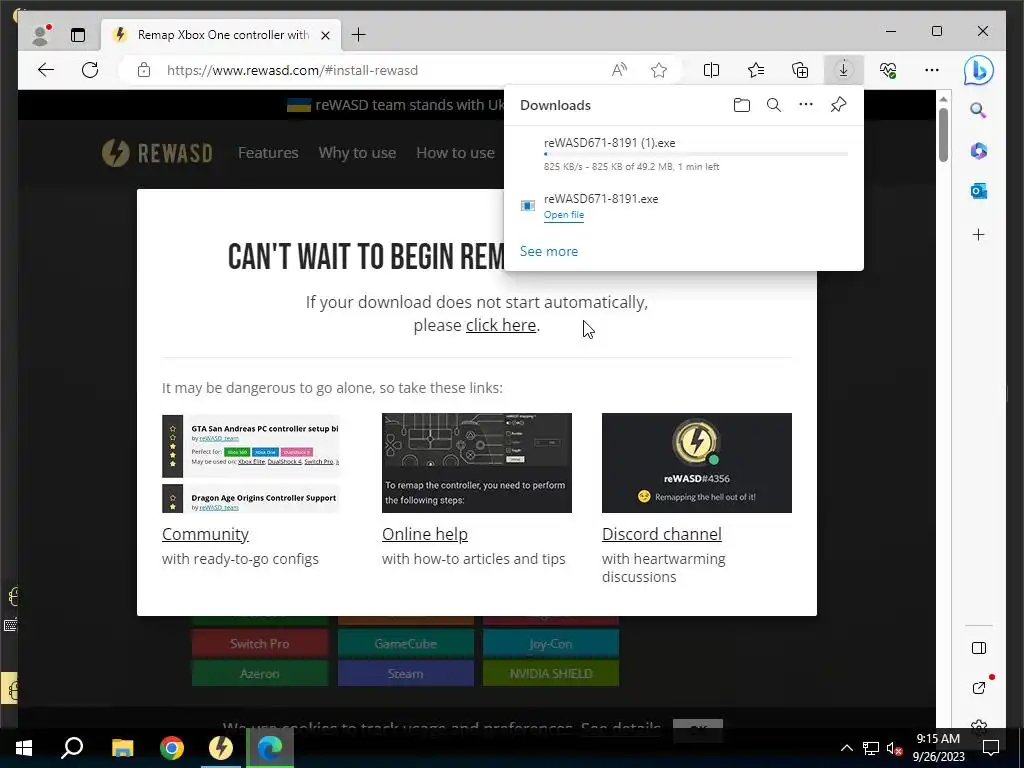Screen dimensions: 1024x768
Task: Click the Community configs thumbnail
Action: click(x=251, y=463)
